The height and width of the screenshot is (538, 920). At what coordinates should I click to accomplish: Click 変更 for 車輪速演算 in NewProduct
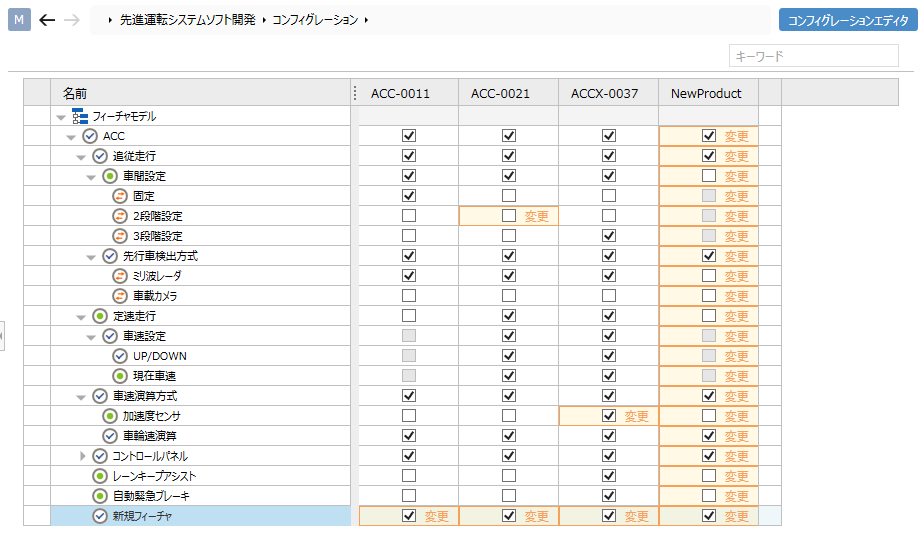pyautogui.click(x=736, y=436)
